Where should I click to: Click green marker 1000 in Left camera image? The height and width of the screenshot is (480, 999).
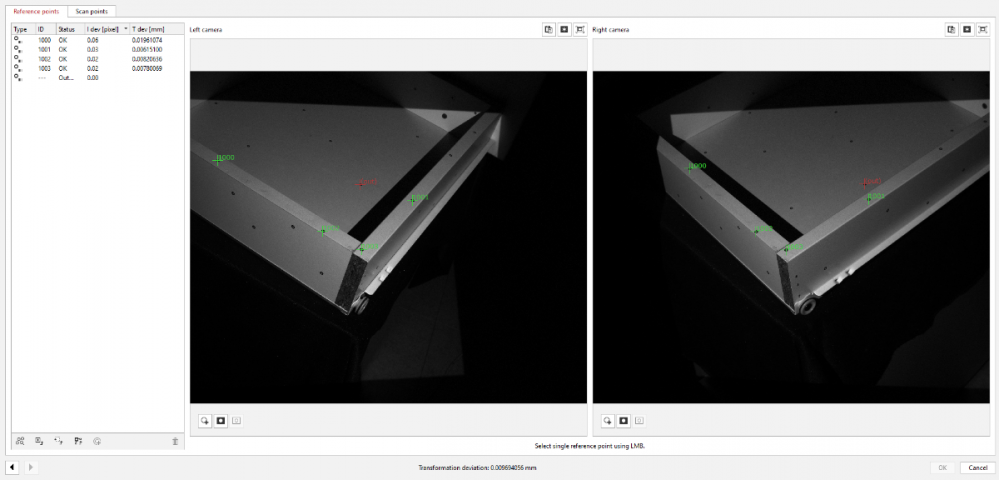[x=218, y=161]
